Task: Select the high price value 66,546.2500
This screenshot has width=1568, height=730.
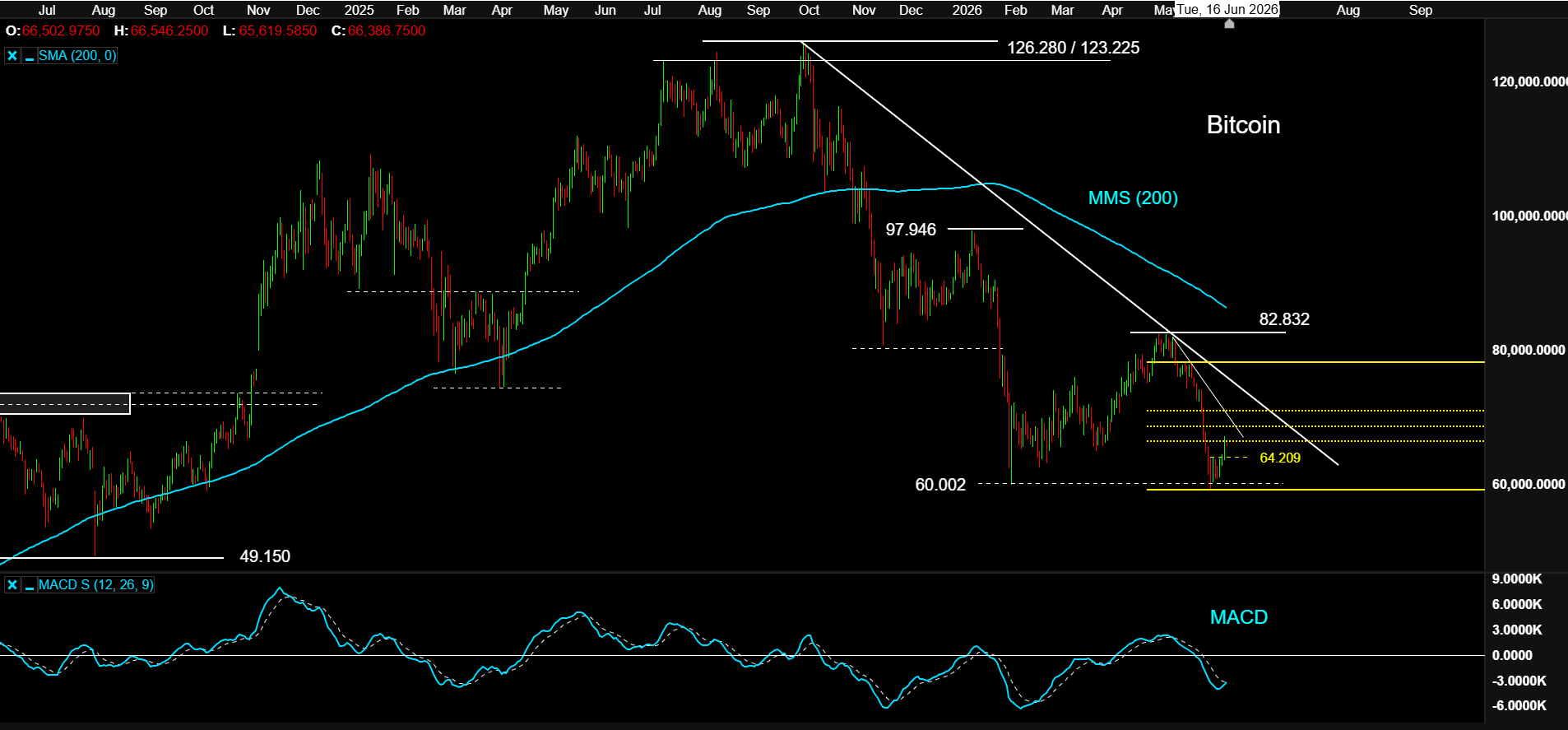Action: coord(169,31)
